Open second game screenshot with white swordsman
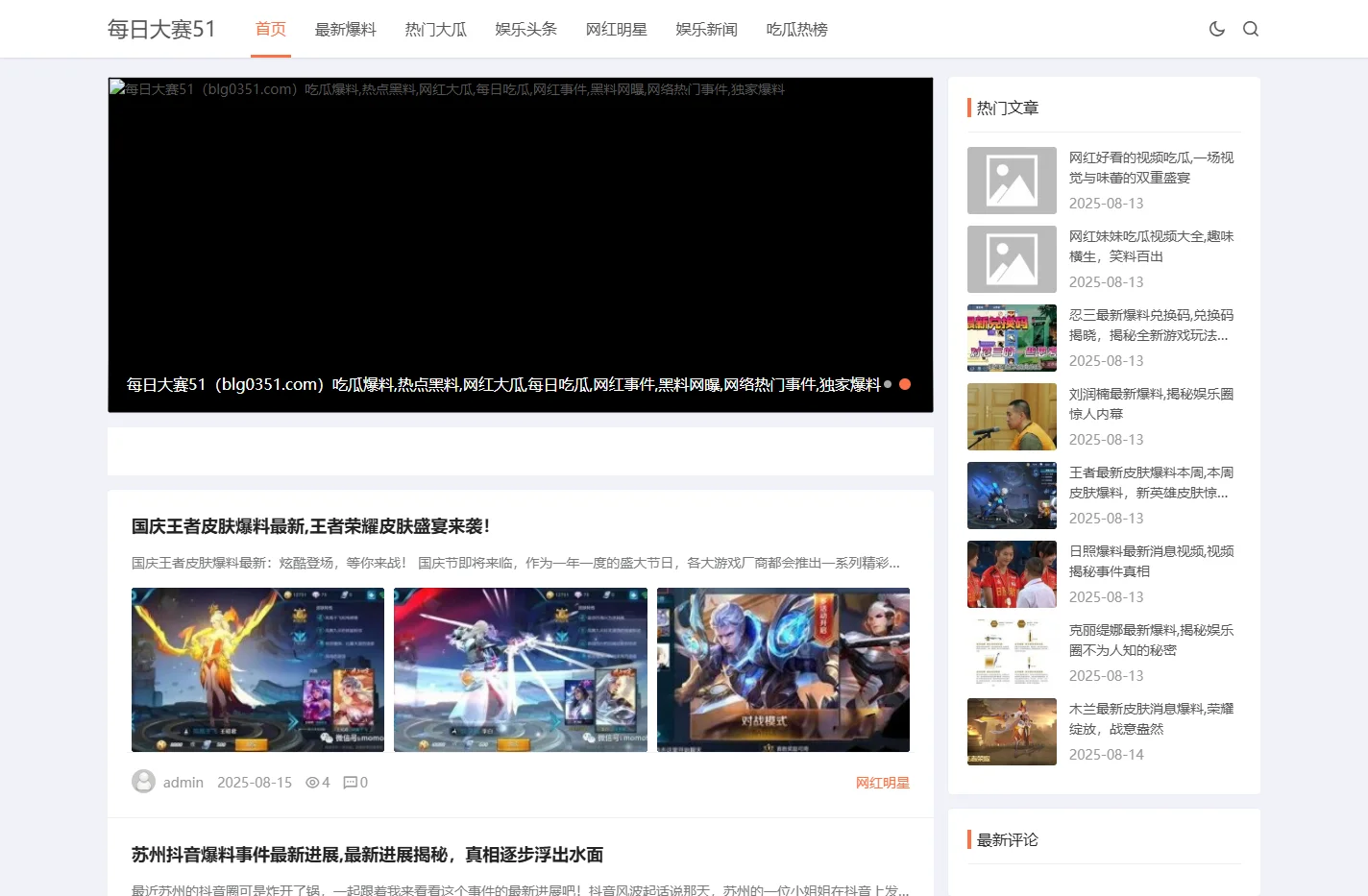Screen dimensions: 1368x896 tap(521, 669)
